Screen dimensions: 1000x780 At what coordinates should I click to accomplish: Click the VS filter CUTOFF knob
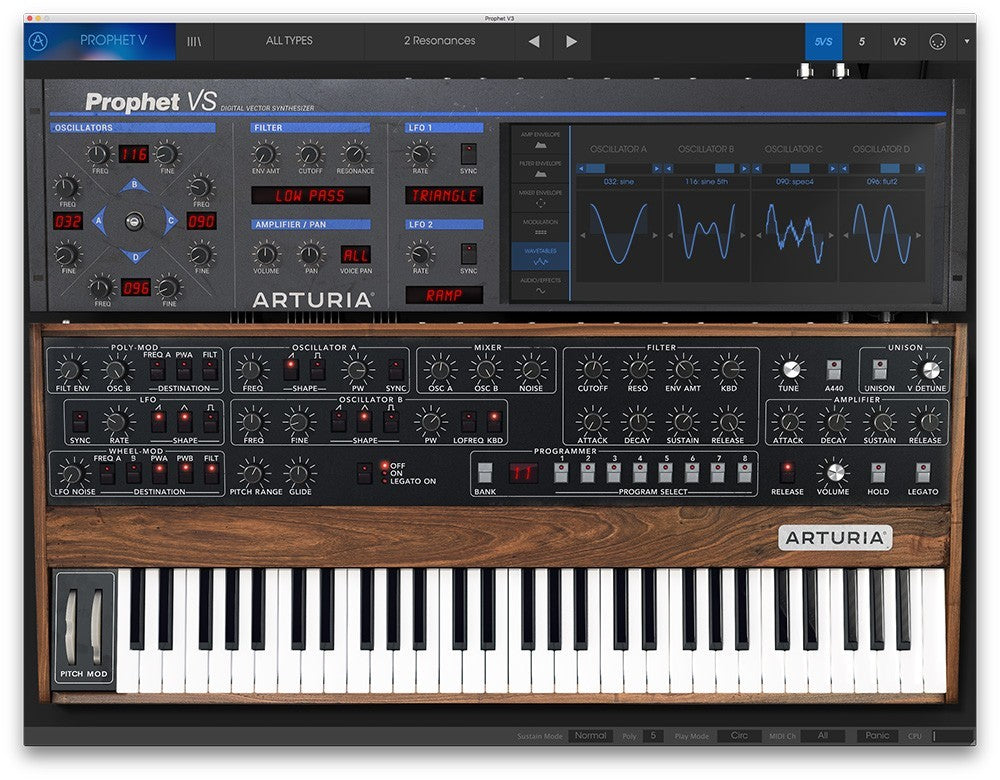point(310,154)
